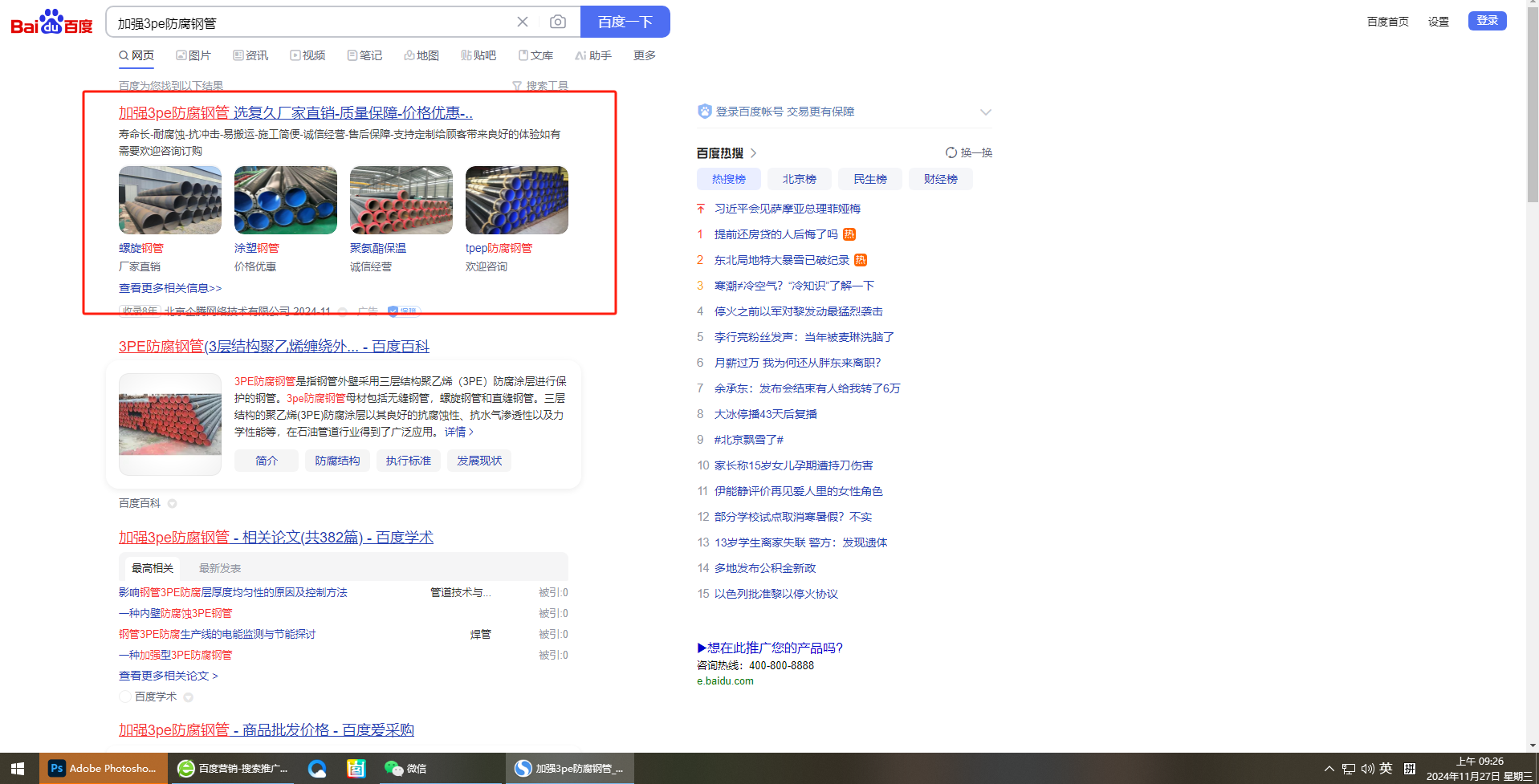Image resolution: width=1539 pixels, height=784 pixels.
Task: Switch to the 图片 tab
Action: [193, 55]
